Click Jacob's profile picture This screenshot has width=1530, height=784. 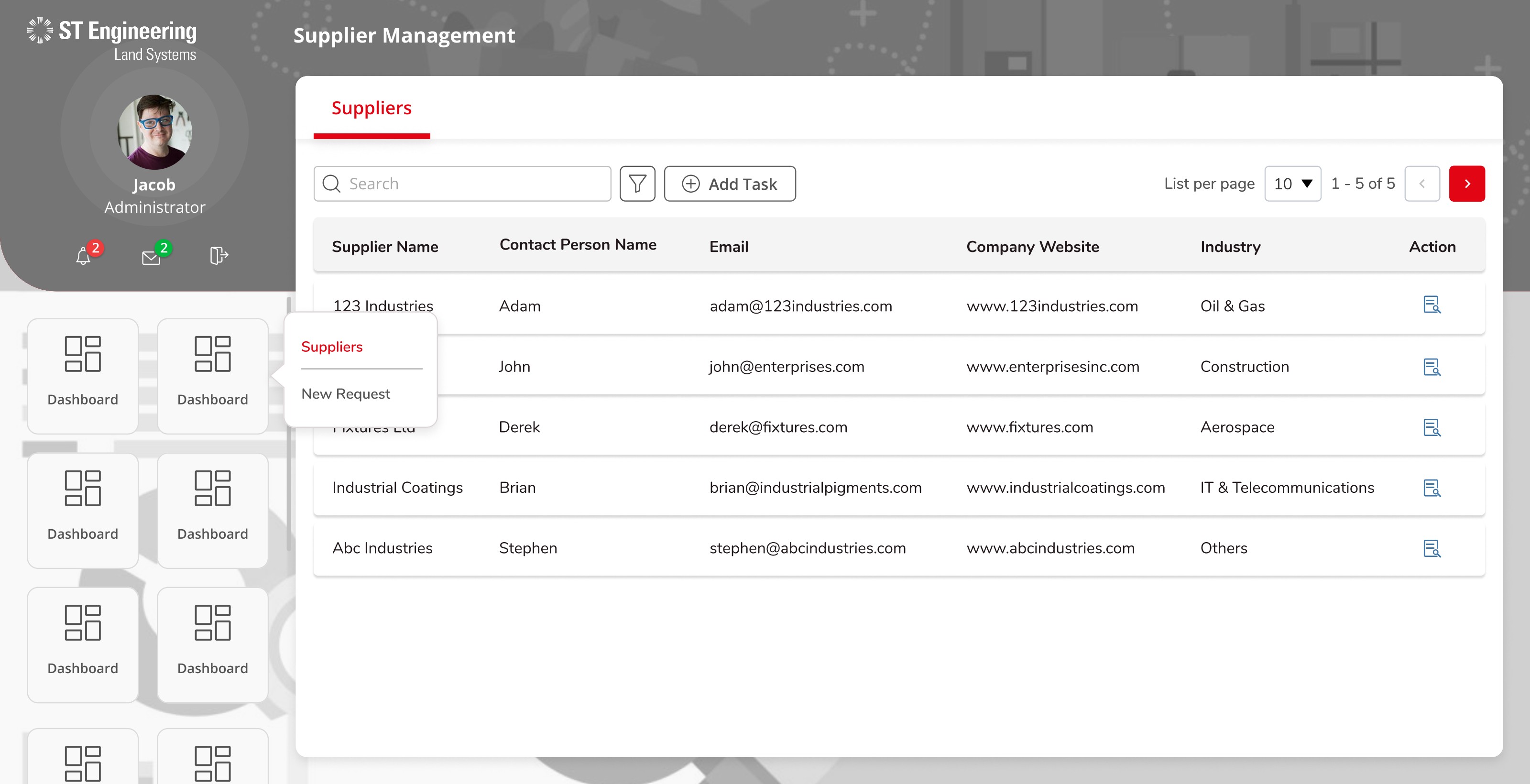coord(154,132)
